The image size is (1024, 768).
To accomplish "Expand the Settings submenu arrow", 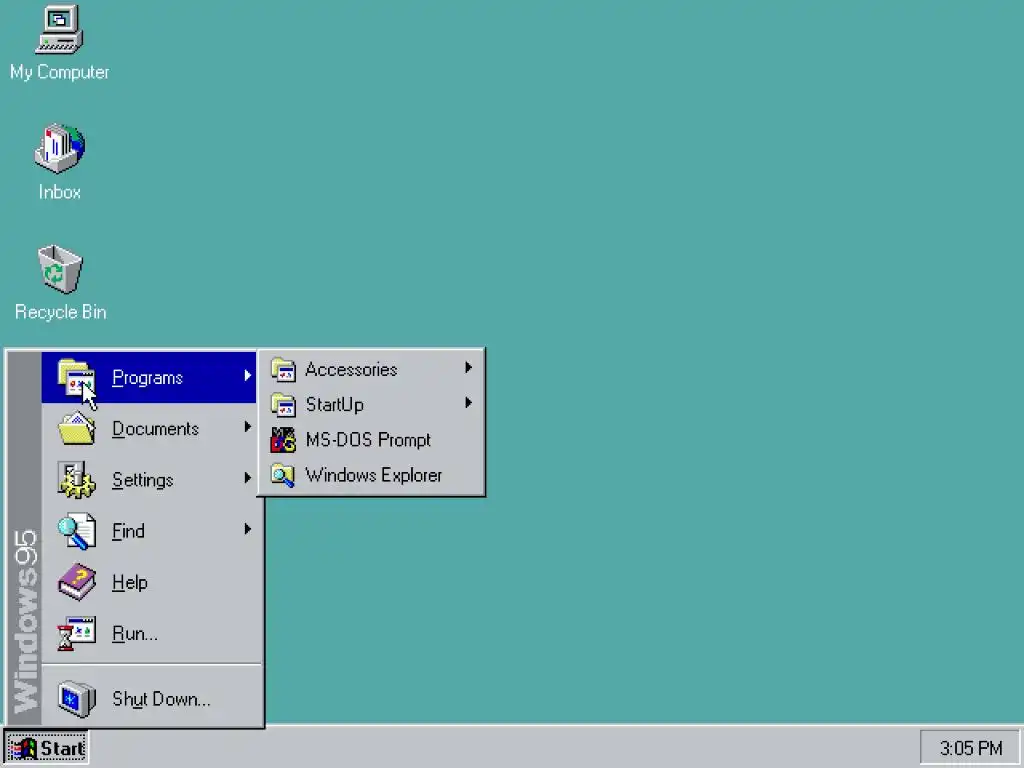I will click(248, 478).
